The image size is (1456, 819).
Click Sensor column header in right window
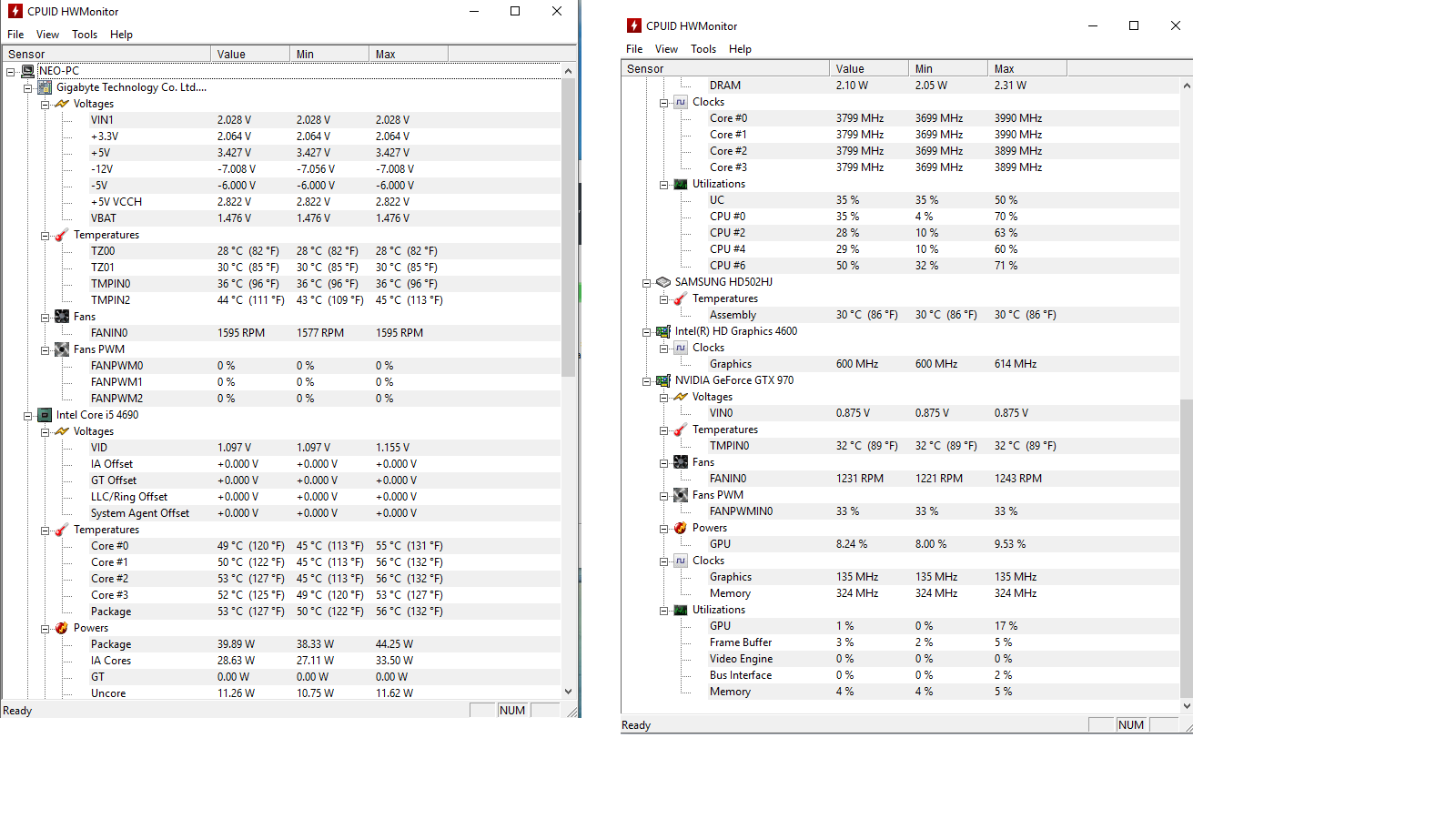pyautogui.click(x=725, y=69)
